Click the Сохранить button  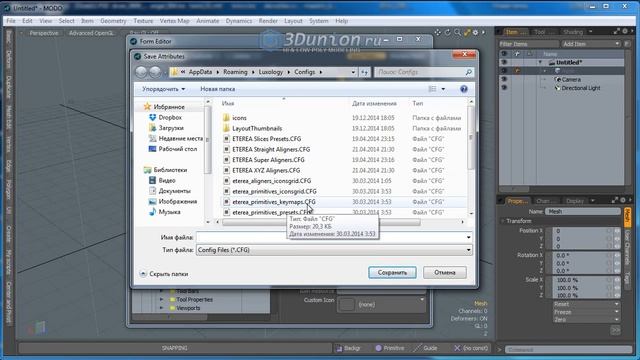click(392, 272)
